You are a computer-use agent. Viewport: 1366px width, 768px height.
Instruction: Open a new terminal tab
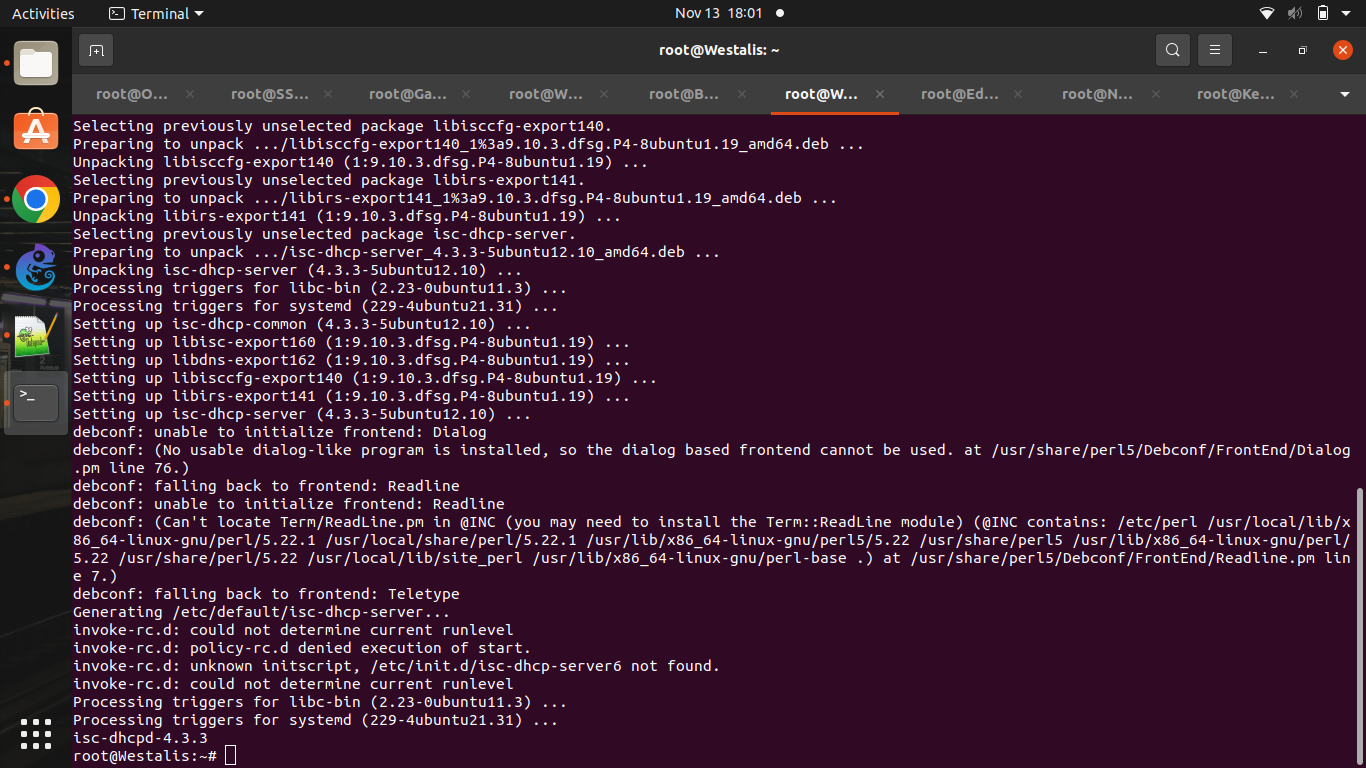click(x=96, y=50)
